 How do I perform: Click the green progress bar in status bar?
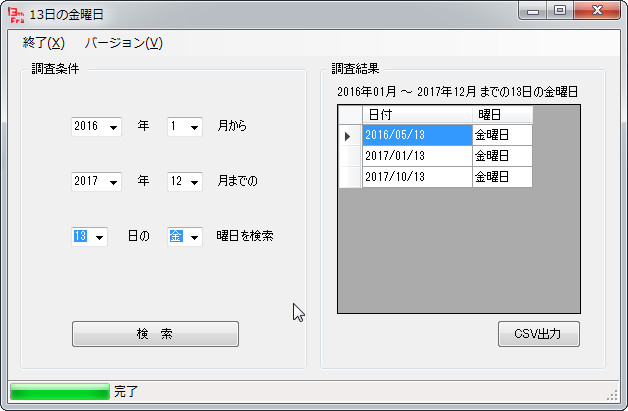click(60, 391)
